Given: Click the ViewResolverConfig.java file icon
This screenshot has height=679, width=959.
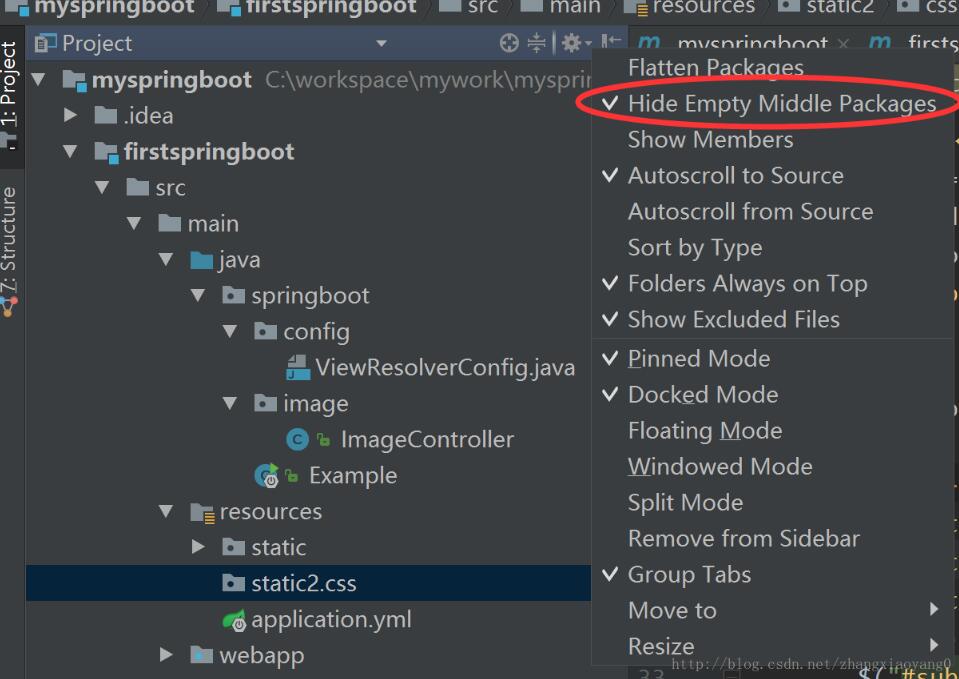Looking at the screenshot, I should [x=298, y=368].
